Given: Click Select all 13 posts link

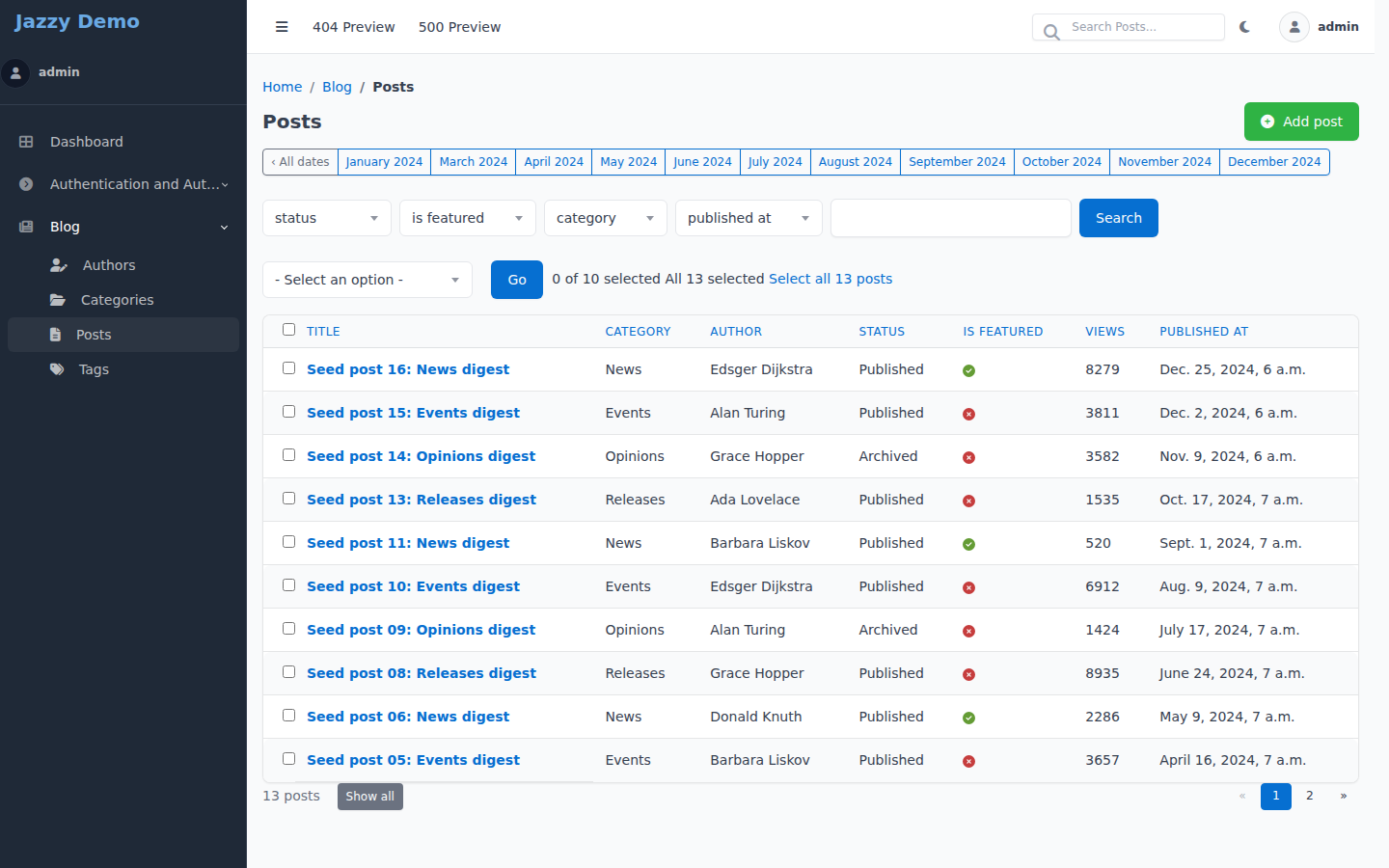Looking at the screenshot, I should 831,279.
